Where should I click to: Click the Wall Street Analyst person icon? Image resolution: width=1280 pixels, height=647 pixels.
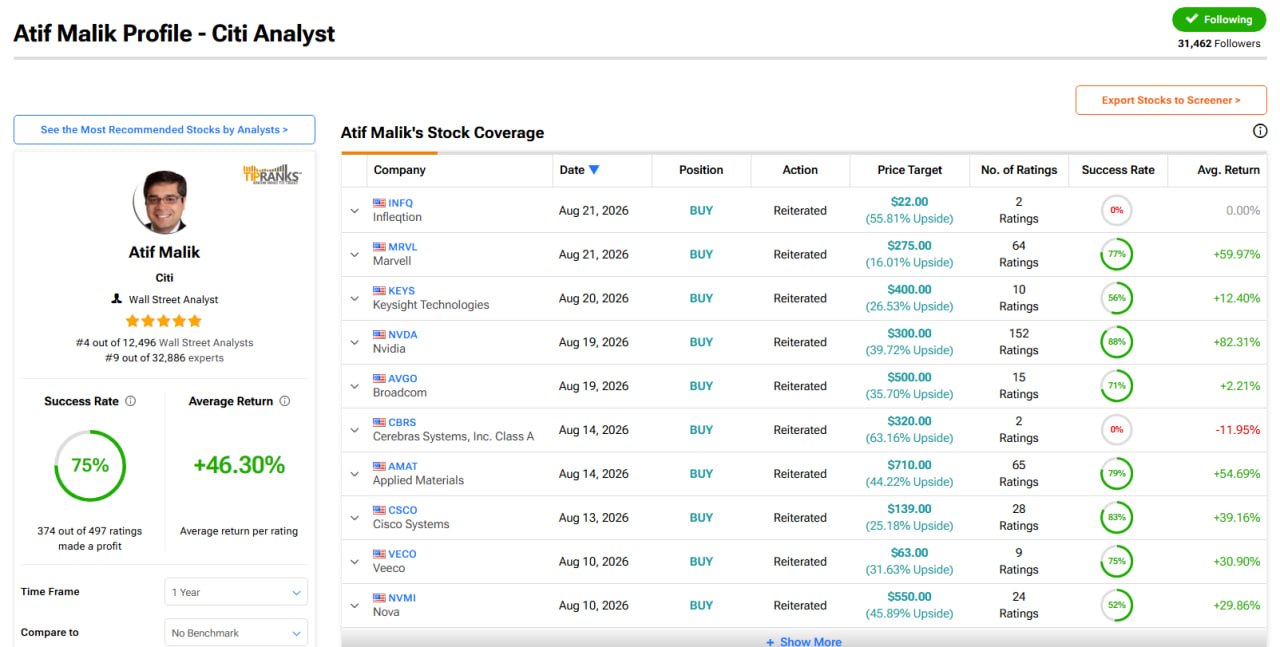pos(116,299)
